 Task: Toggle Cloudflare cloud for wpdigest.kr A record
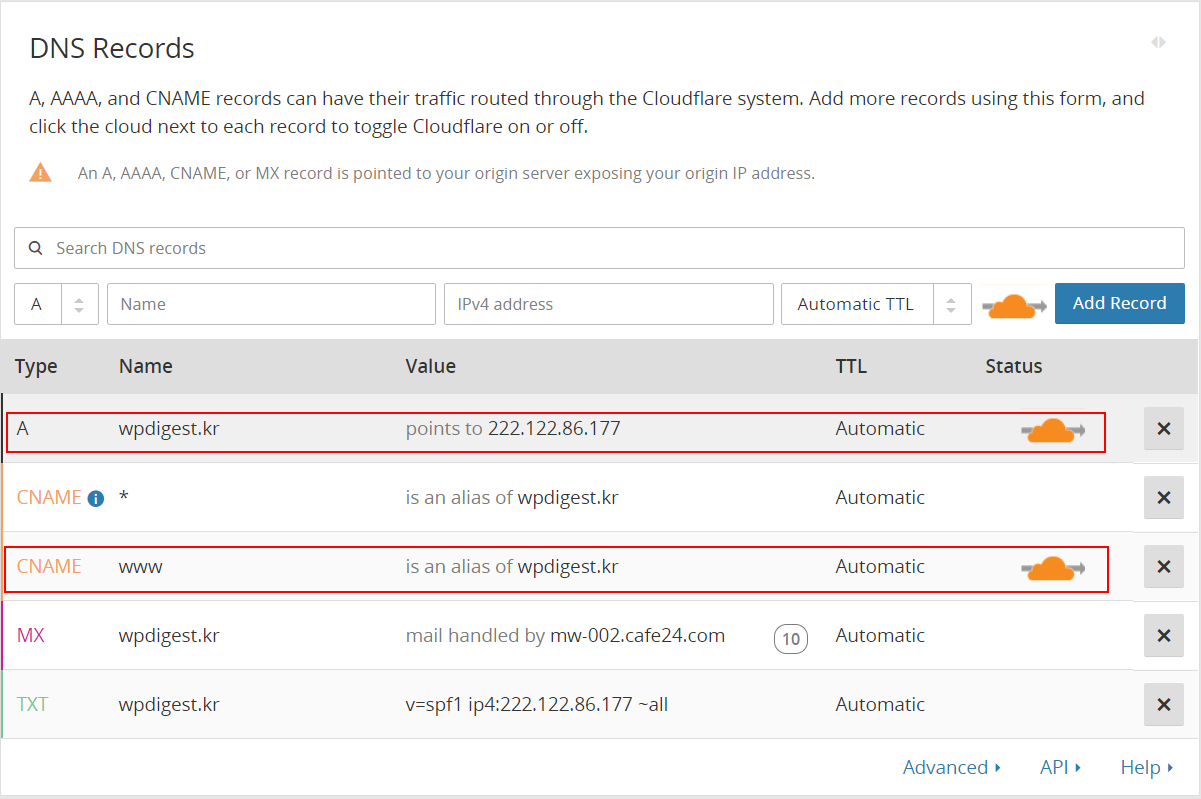1053,431
